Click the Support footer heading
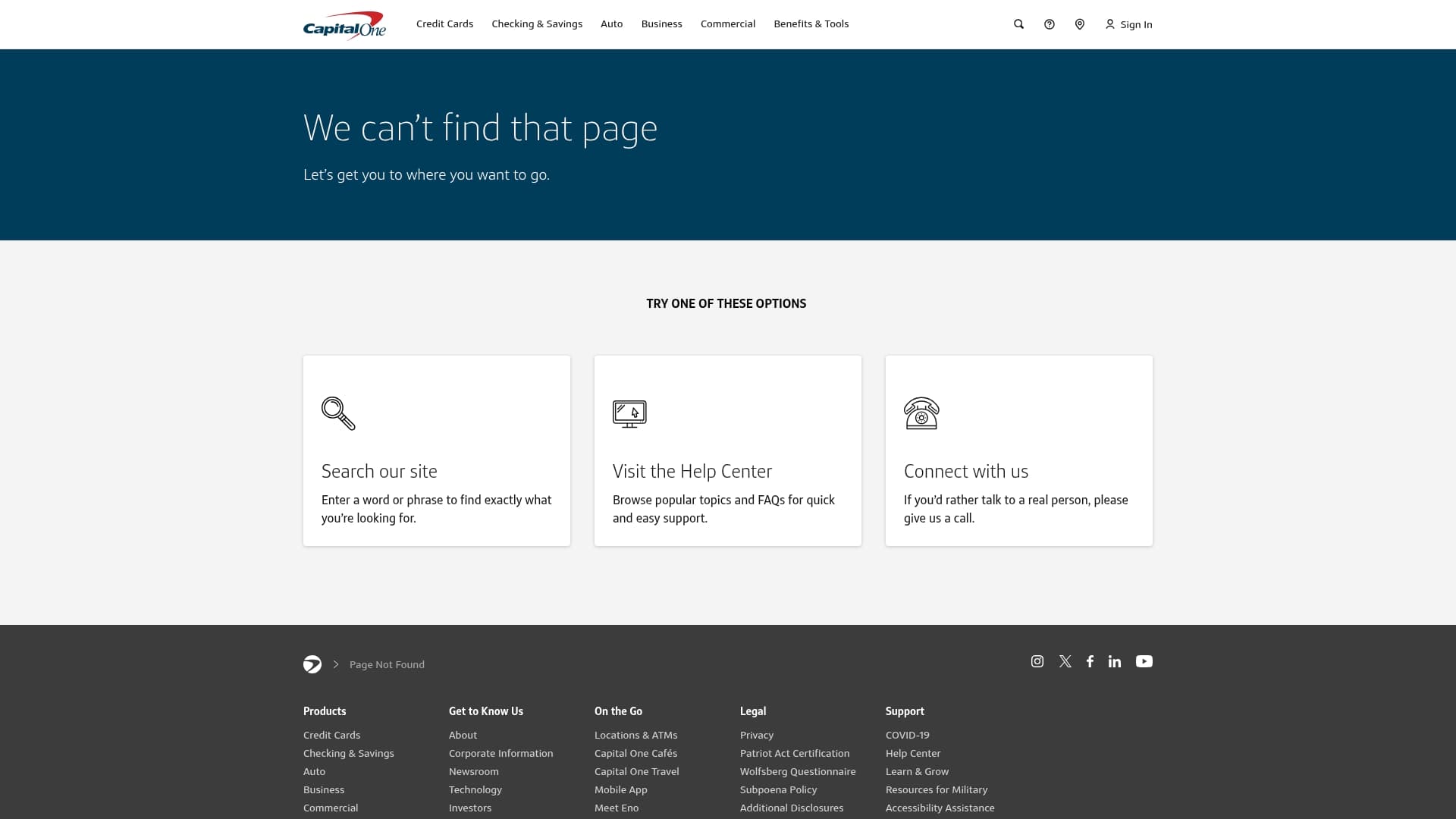 click(x=905, y=711)
